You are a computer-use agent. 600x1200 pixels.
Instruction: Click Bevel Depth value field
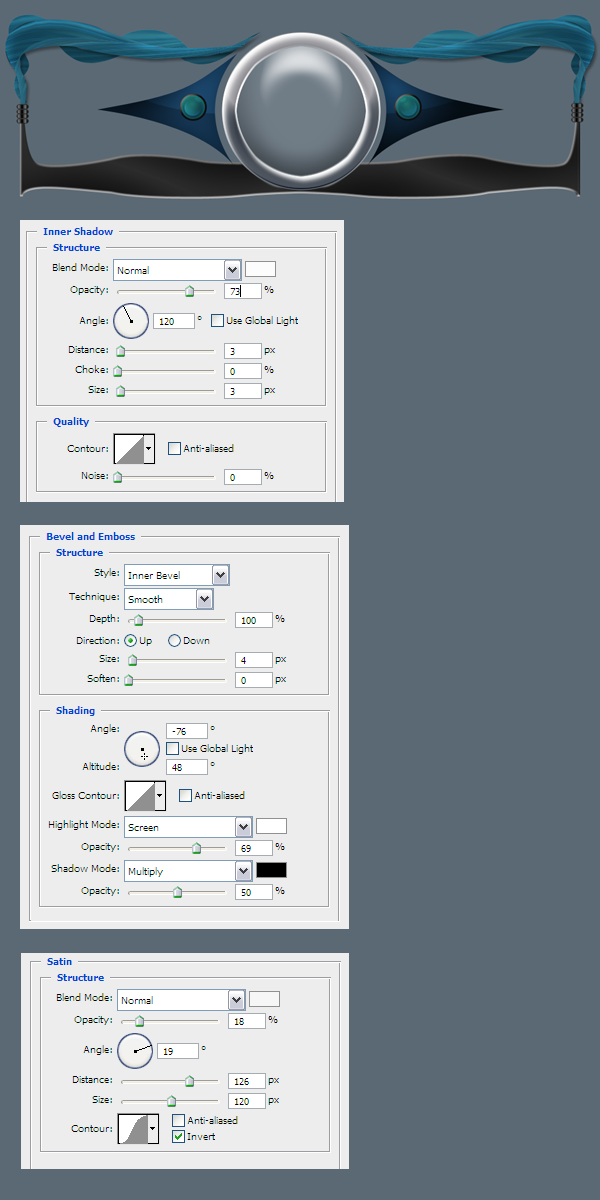tap(254, 620)
